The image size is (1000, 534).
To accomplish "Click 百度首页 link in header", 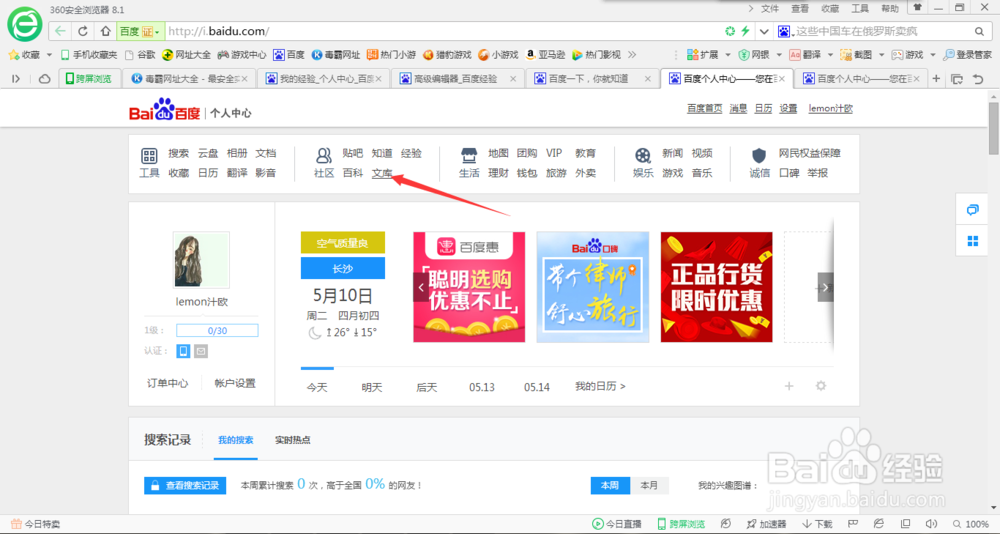I will [x=704, y=108].
